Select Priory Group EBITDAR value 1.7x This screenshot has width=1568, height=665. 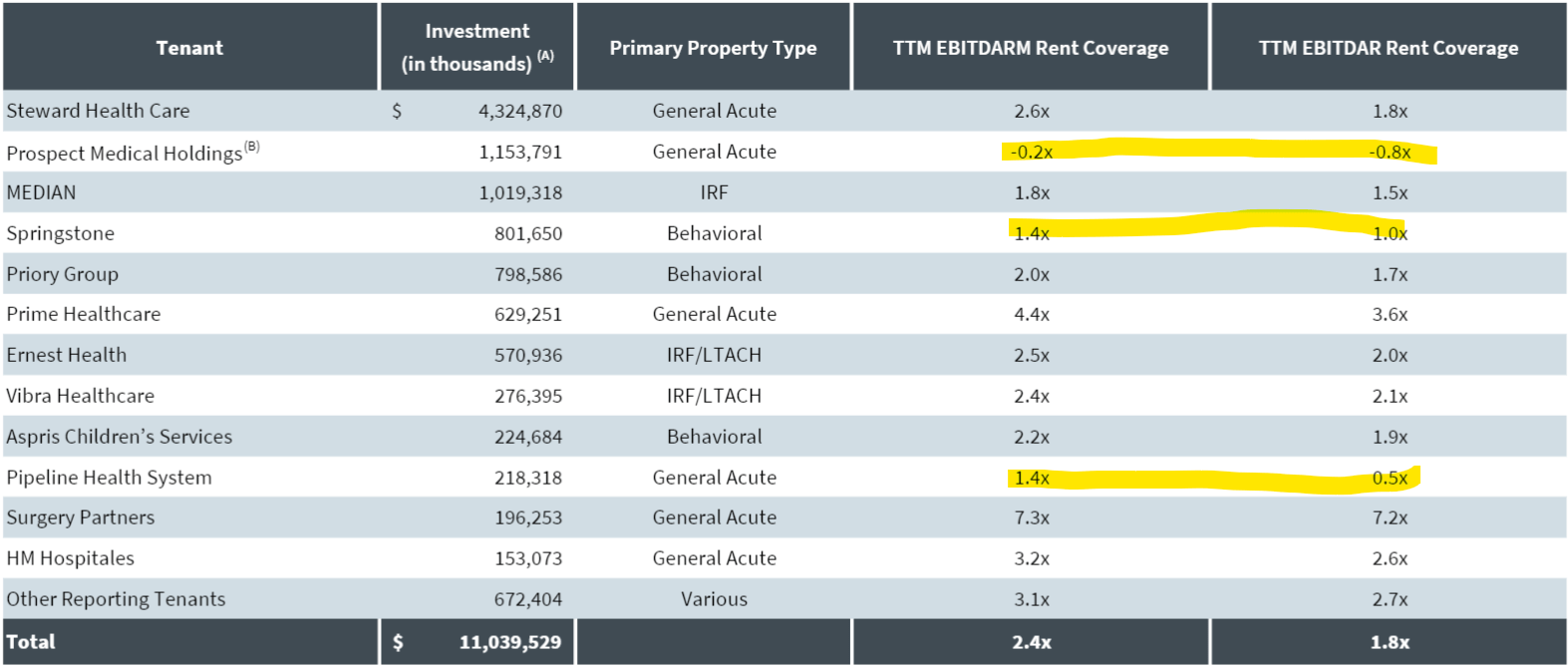pos(1390,274)
